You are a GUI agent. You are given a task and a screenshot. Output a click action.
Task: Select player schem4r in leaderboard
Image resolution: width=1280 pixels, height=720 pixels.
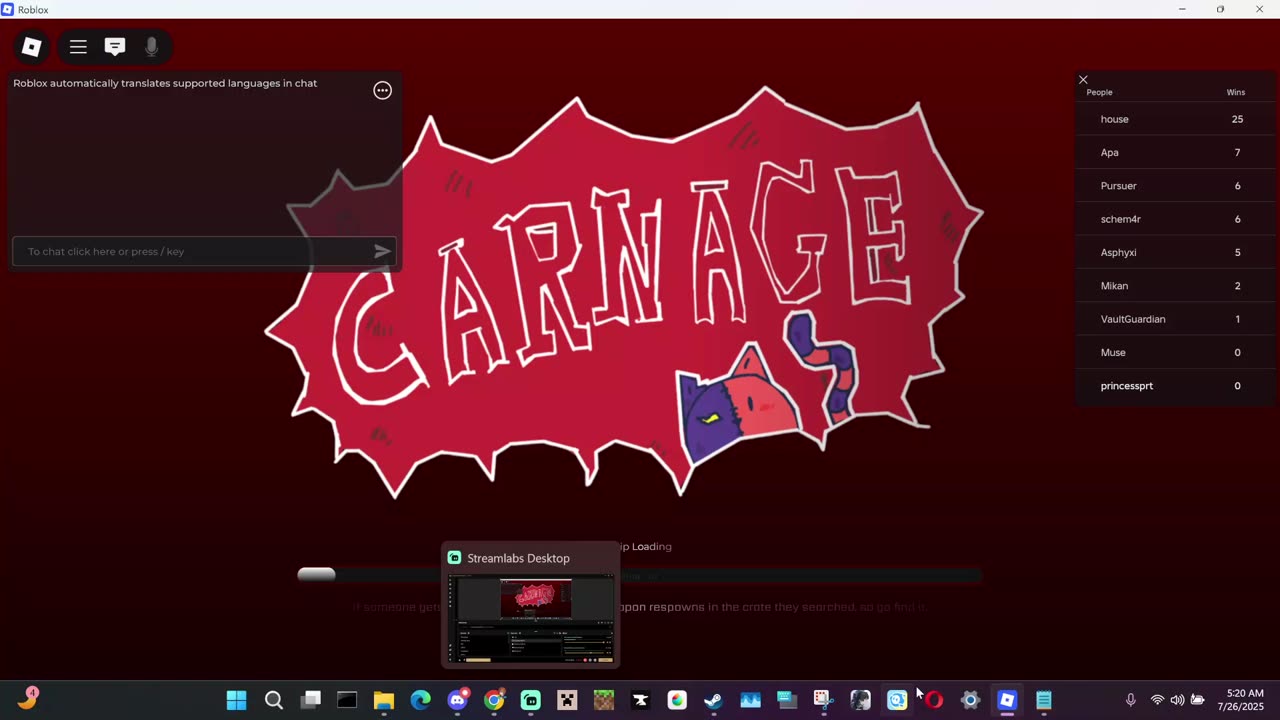coord(1177,219)
